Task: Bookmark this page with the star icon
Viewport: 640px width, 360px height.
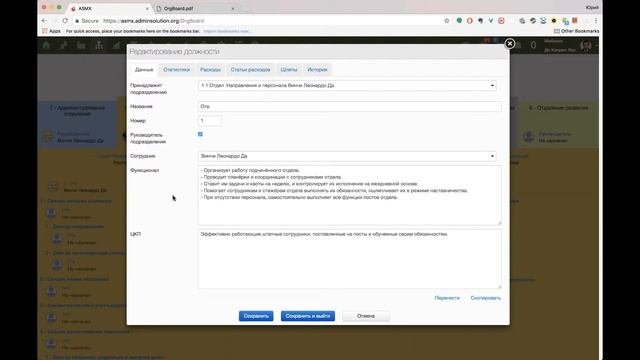Action: [447, 20]
